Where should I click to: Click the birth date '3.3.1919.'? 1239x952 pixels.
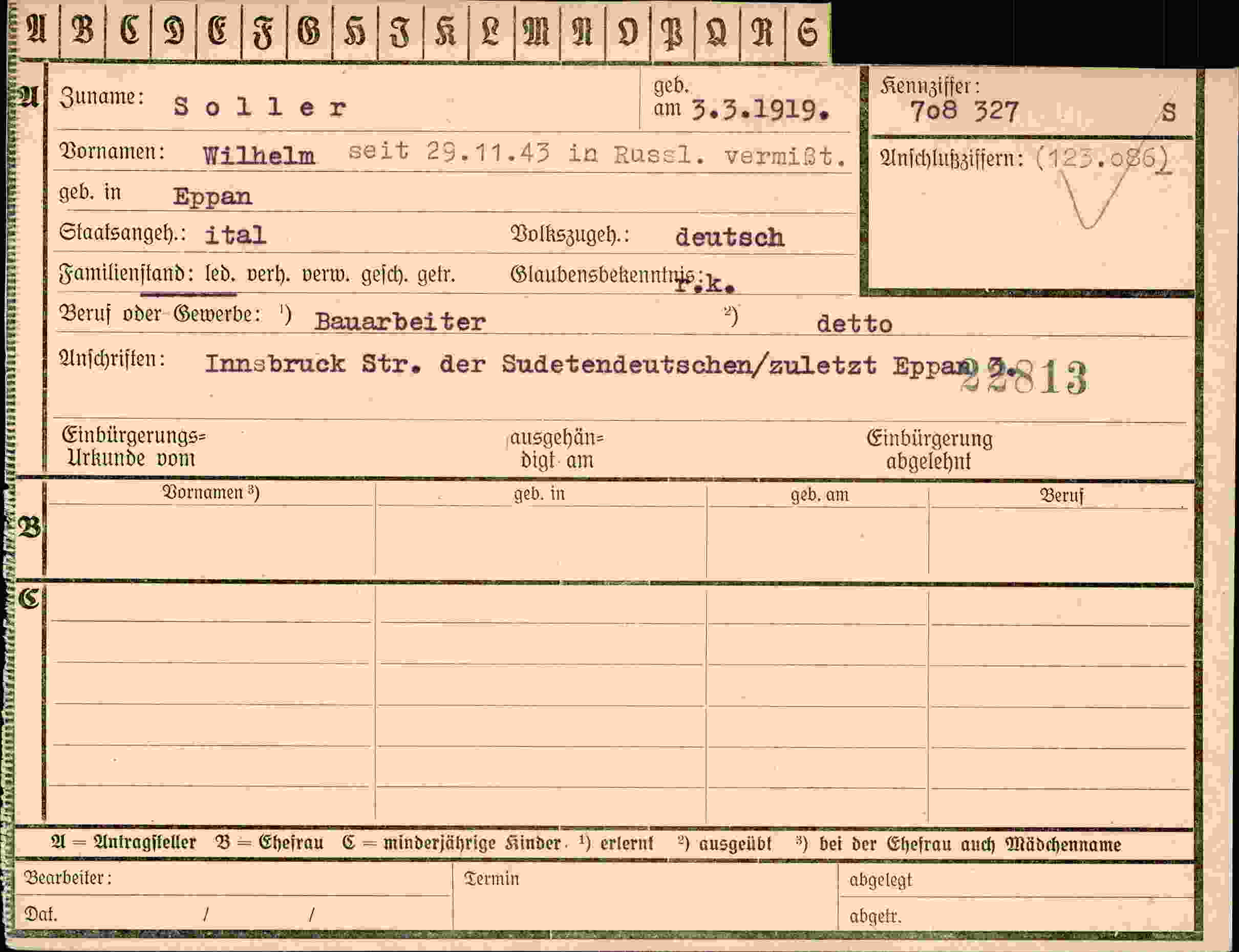click(760, 111)
